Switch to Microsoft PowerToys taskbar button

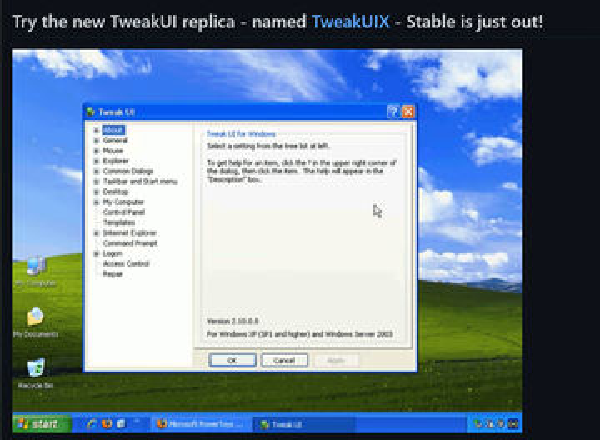(200, 424)
